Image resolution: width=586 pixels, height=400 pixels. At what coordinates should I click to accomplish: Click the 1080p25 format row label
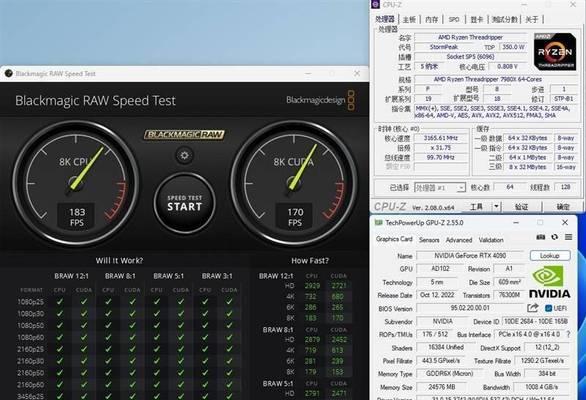click(31, 302)
